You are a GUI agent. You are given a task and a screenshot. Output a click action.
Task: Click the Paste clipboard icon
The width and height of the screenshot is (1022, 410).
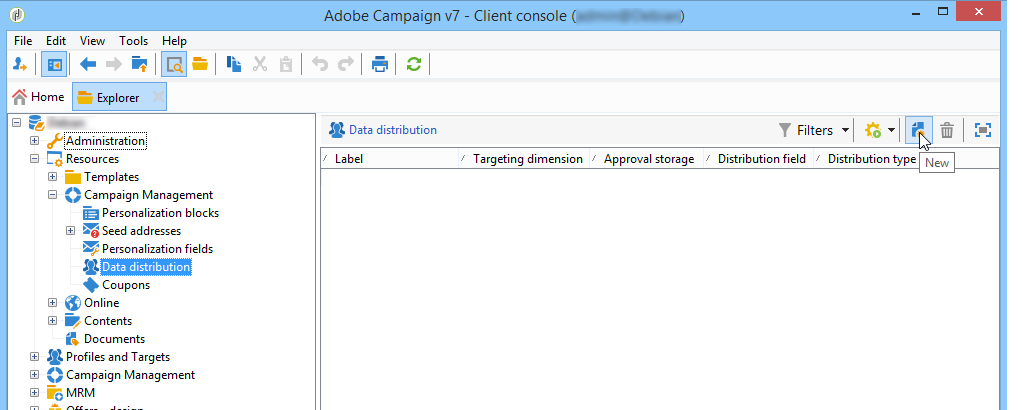pyautogui.click(x=285, y=65)
